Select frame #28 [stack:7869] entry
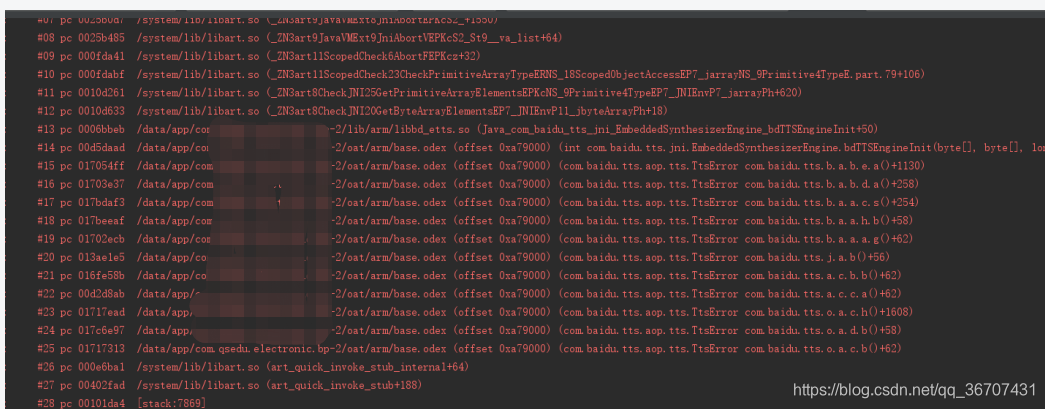This screenshot has width=1045, height=409. [121, 404]
